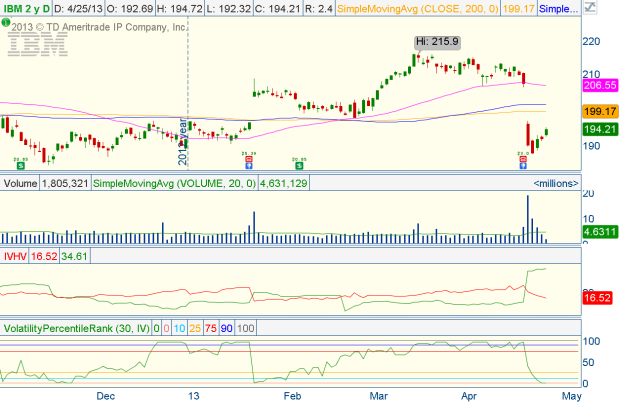This screenshot has height=402, width=625.
Task: Click the 190 price axis label
Action: click(591, 146)
